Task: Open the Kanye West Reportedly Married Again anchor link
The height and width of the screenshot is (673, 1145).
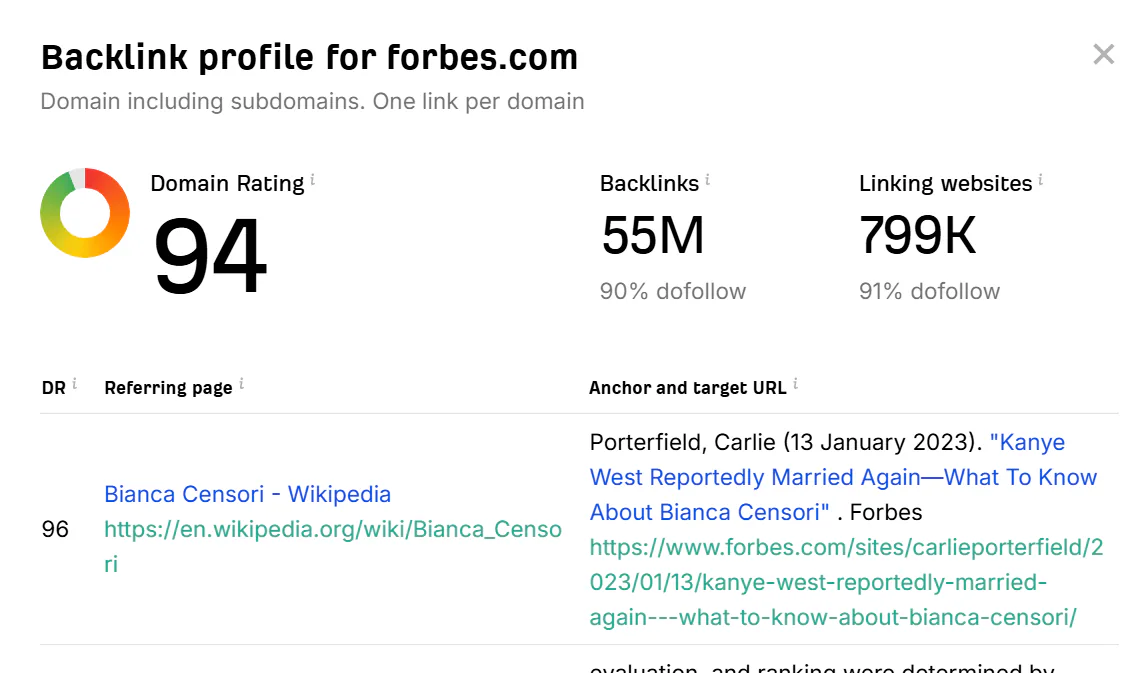Action: point(843,477)
